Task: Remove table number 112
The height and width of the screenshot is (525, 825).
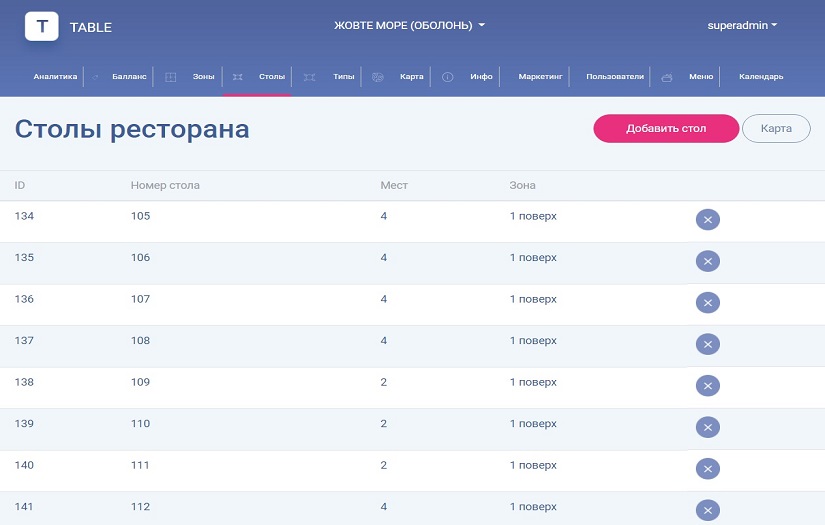Action: click(x=708, y=510)
